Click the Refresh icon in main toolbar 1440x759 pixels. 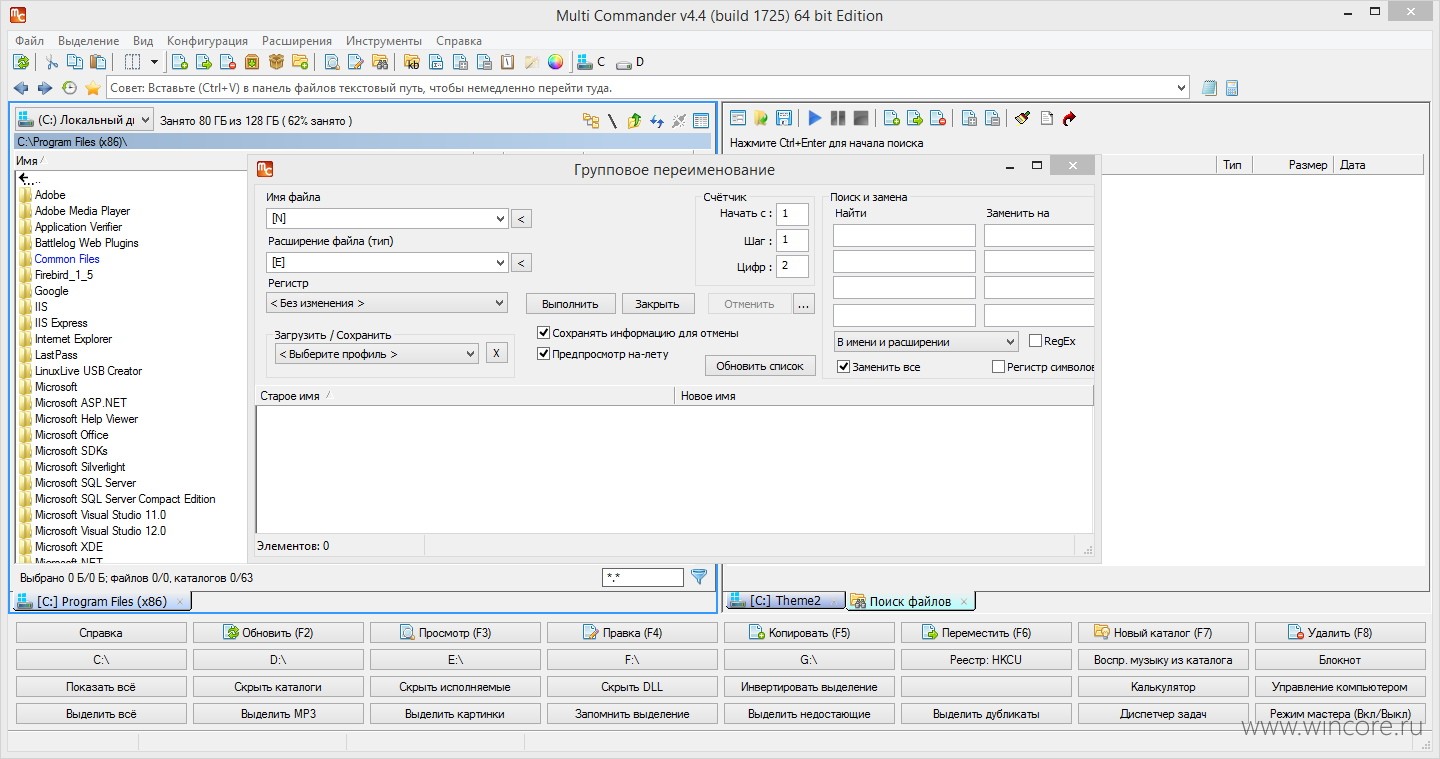coord(21,62)
